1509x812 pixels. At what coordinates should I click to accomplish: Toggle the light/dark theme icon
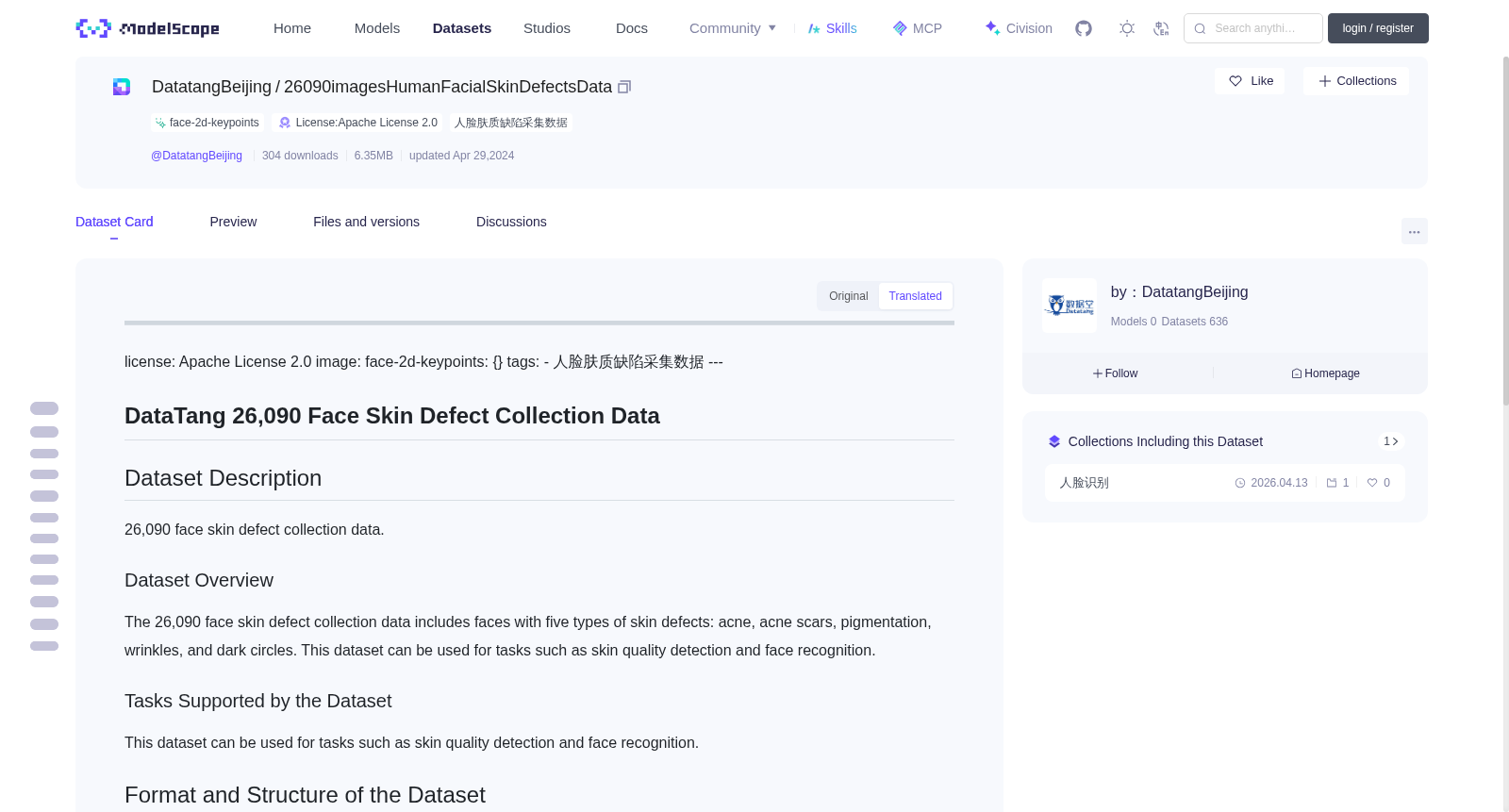click(1126, 28)
